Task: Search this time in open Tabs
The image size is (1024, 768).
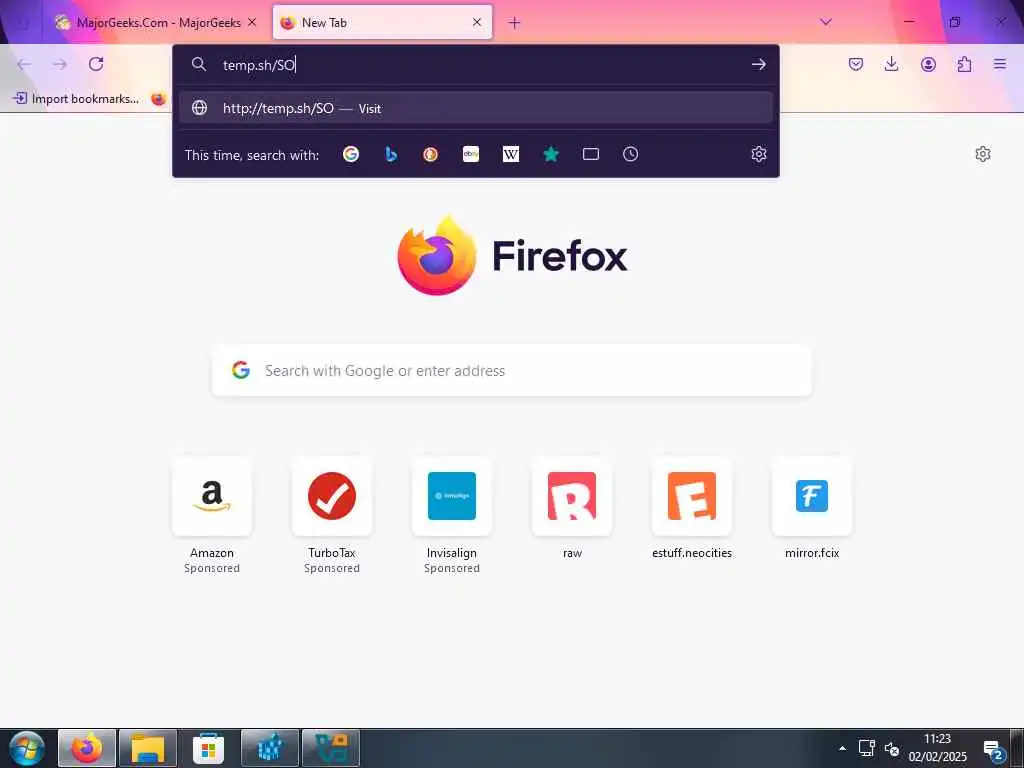Action: [590, 154]
